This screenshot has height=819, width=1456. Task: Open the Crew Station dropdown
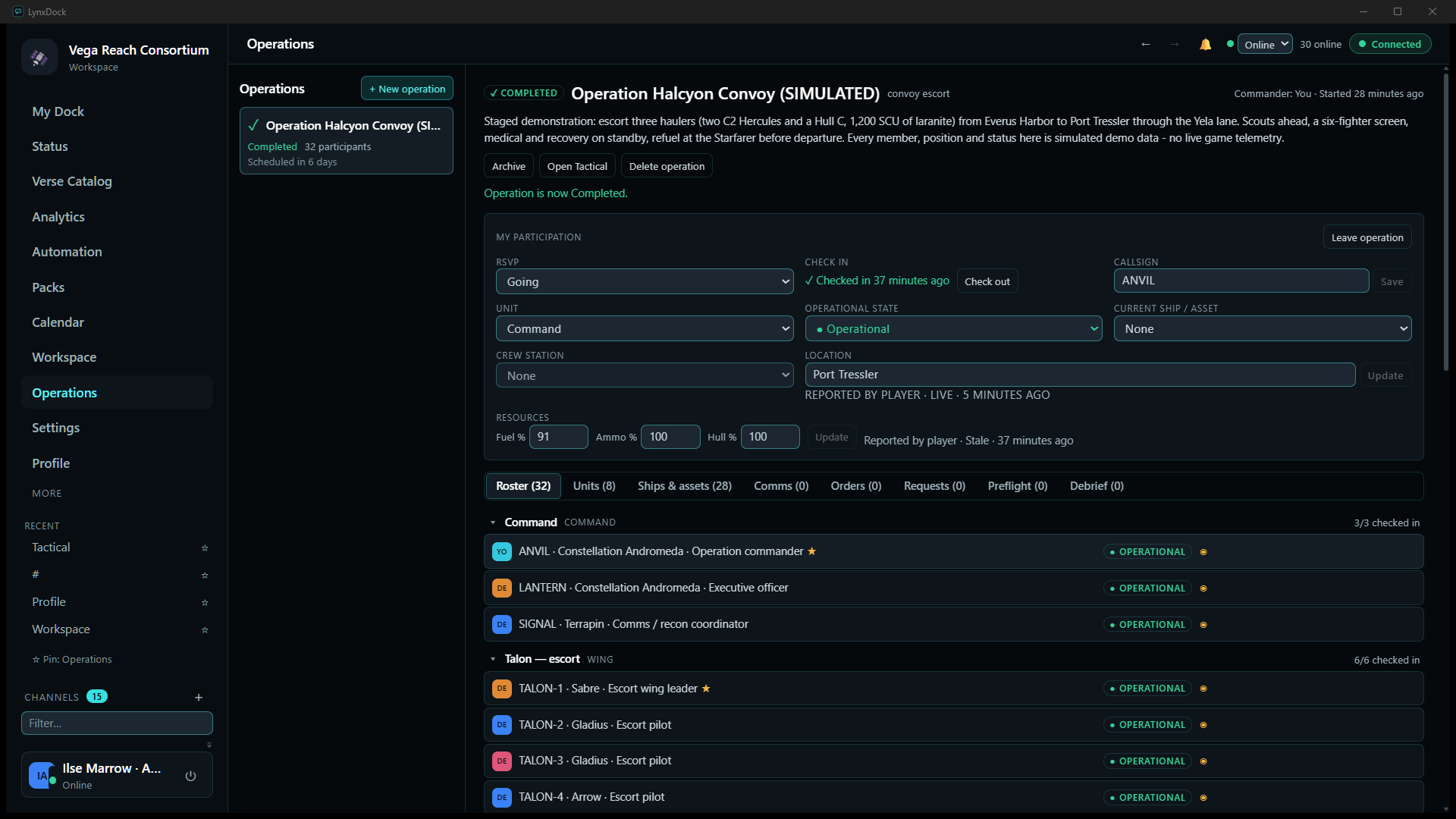(645, 375)
